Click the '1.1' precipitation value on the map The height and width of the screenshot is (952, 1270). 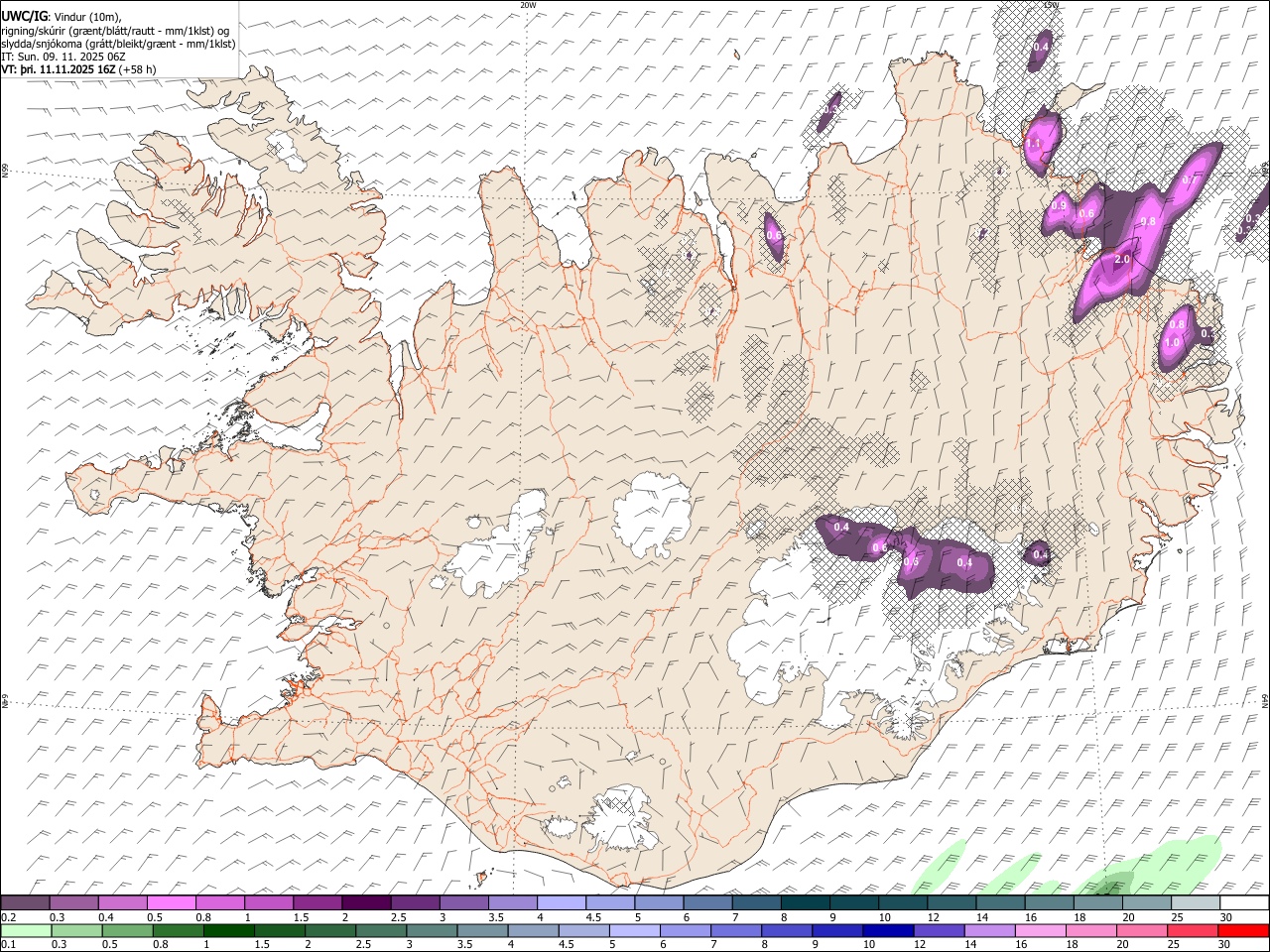(x=1033, y=144)
